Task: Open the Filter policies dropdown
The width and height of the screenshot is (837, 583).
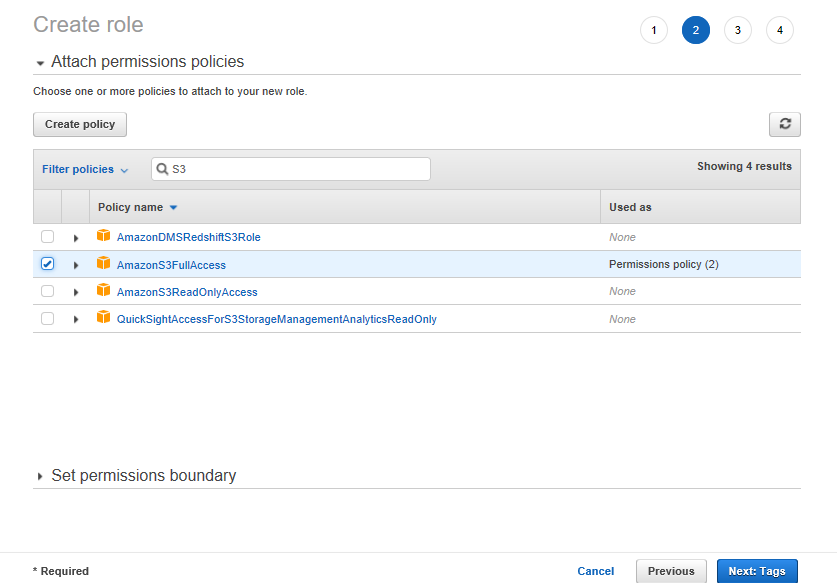Action: 85,169
